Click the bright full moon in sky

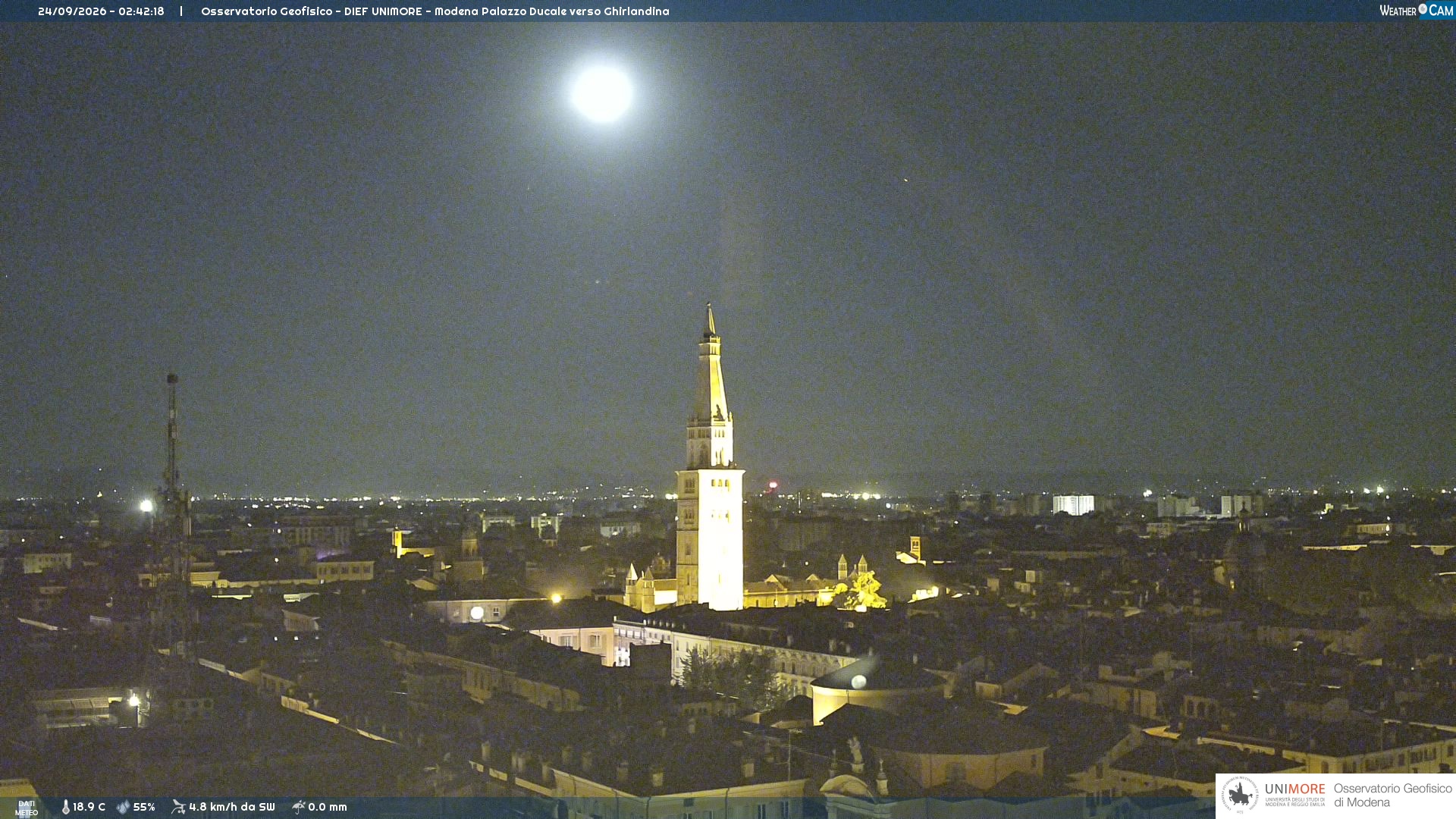click(601, 93)
